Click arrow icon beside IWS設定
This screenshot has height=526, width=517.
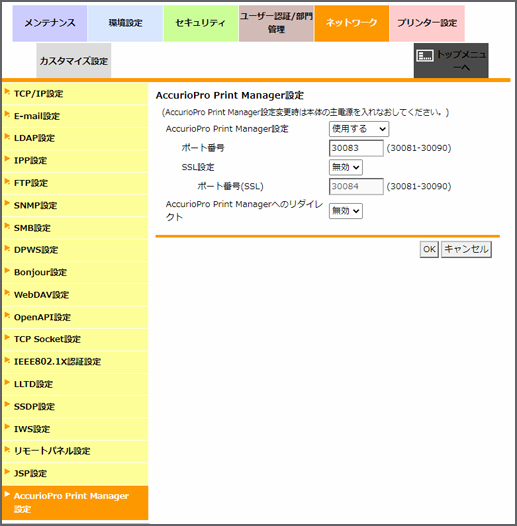tap(7, 426)
